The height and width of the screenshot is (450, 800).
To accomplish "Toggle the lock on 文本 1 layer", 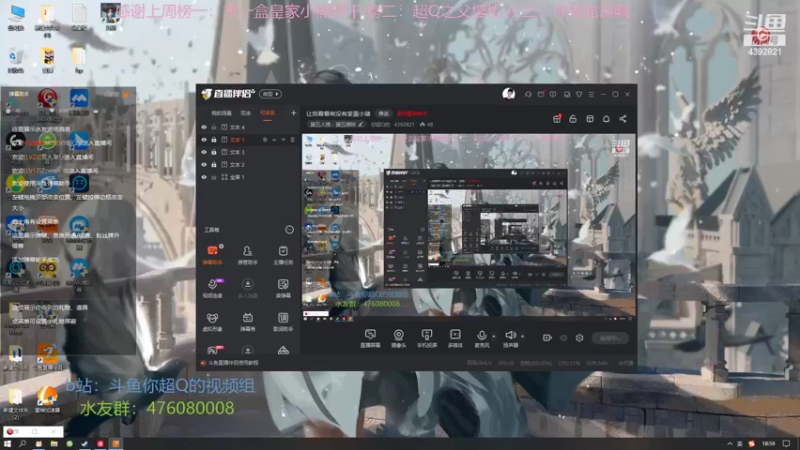I will pos(214,140).
